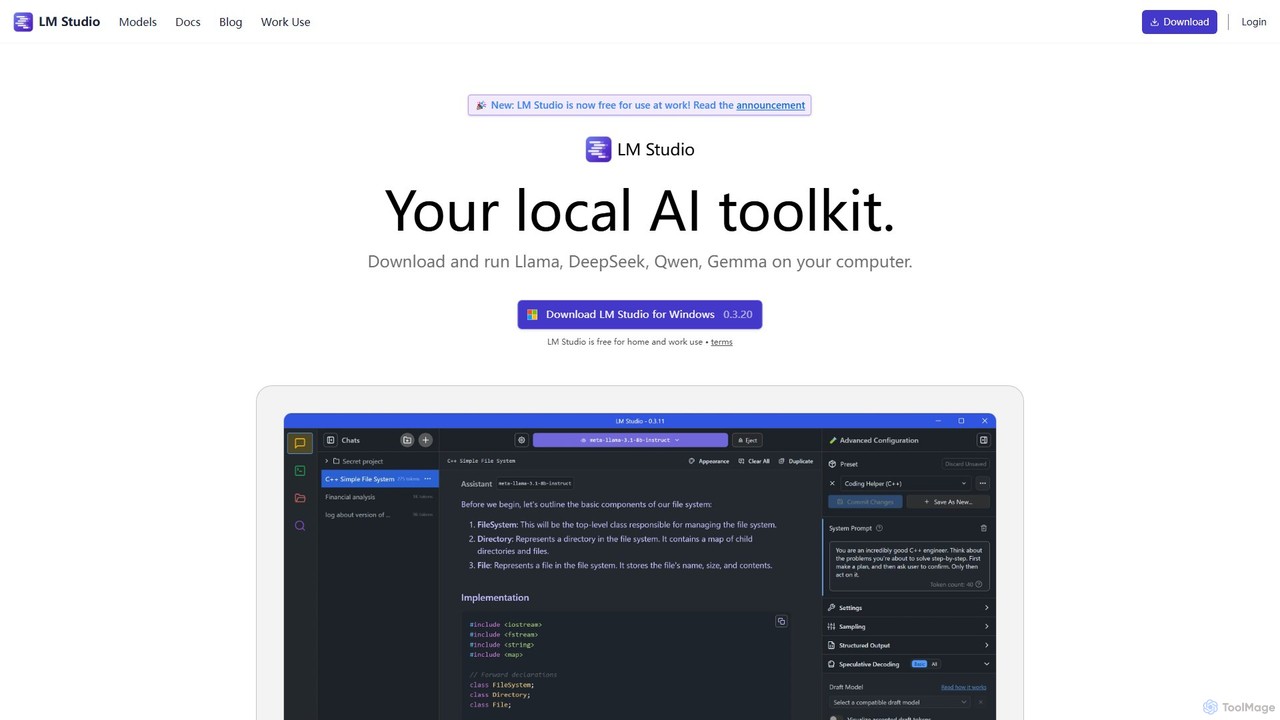Open the Login page
Viewport: 1280px width, 720px height.
(1254, 22)
